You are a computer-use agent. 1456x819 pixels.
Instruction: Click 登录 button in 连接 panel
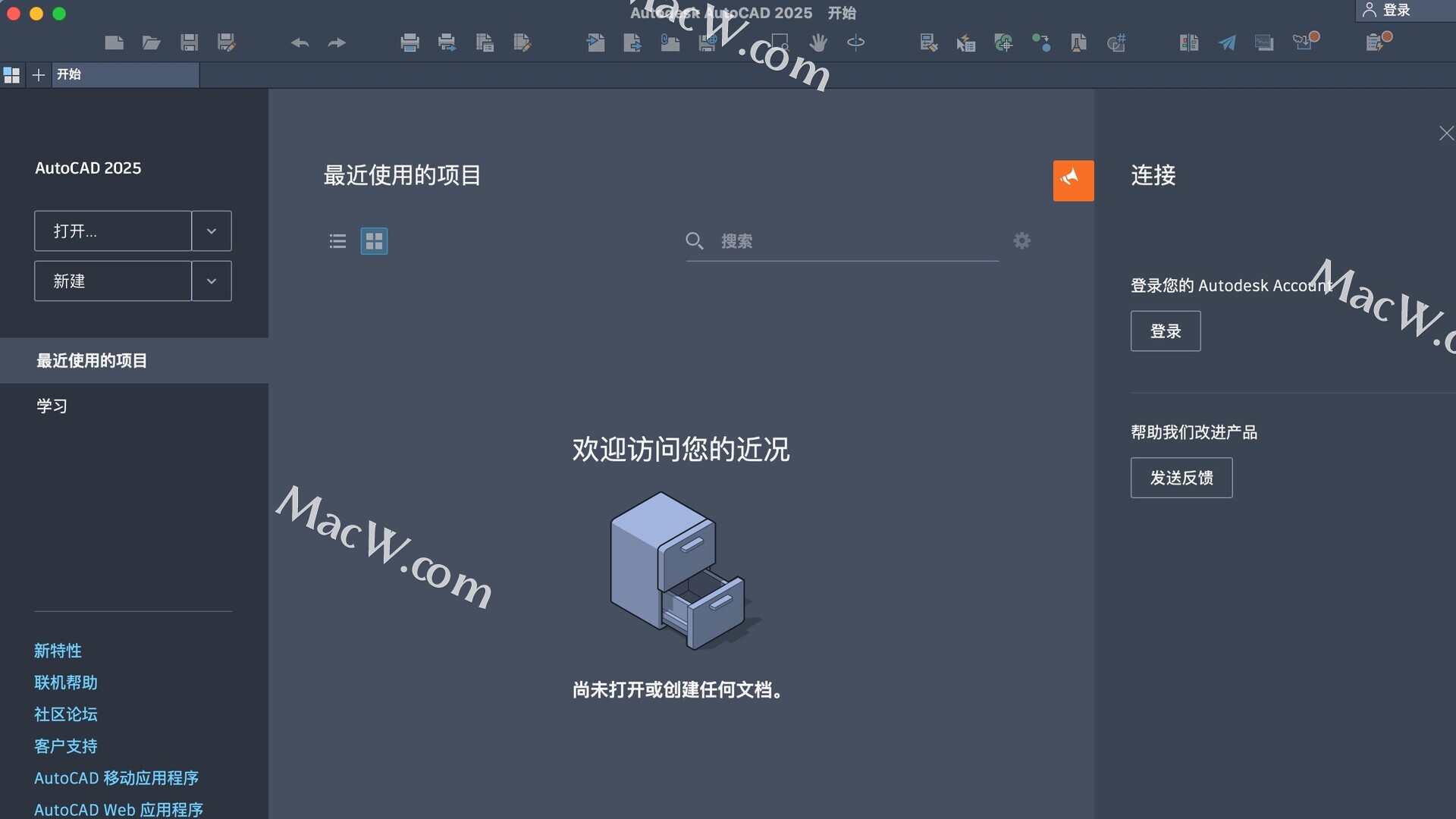[x=1166, y=331]
